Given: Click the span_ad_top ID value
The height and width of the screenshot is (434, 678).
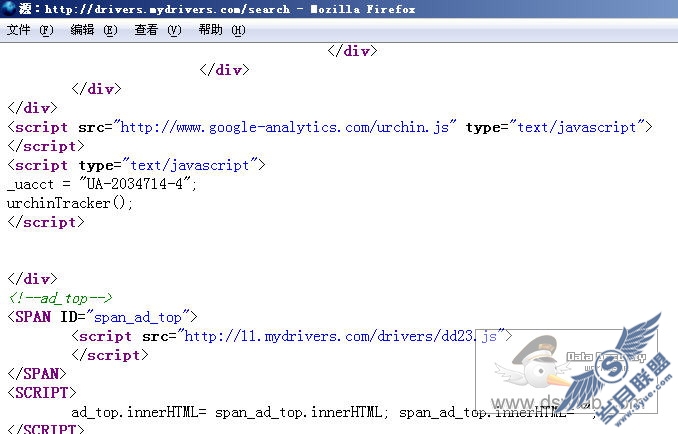Looking at the screenshot, I should tap(138, 317).
